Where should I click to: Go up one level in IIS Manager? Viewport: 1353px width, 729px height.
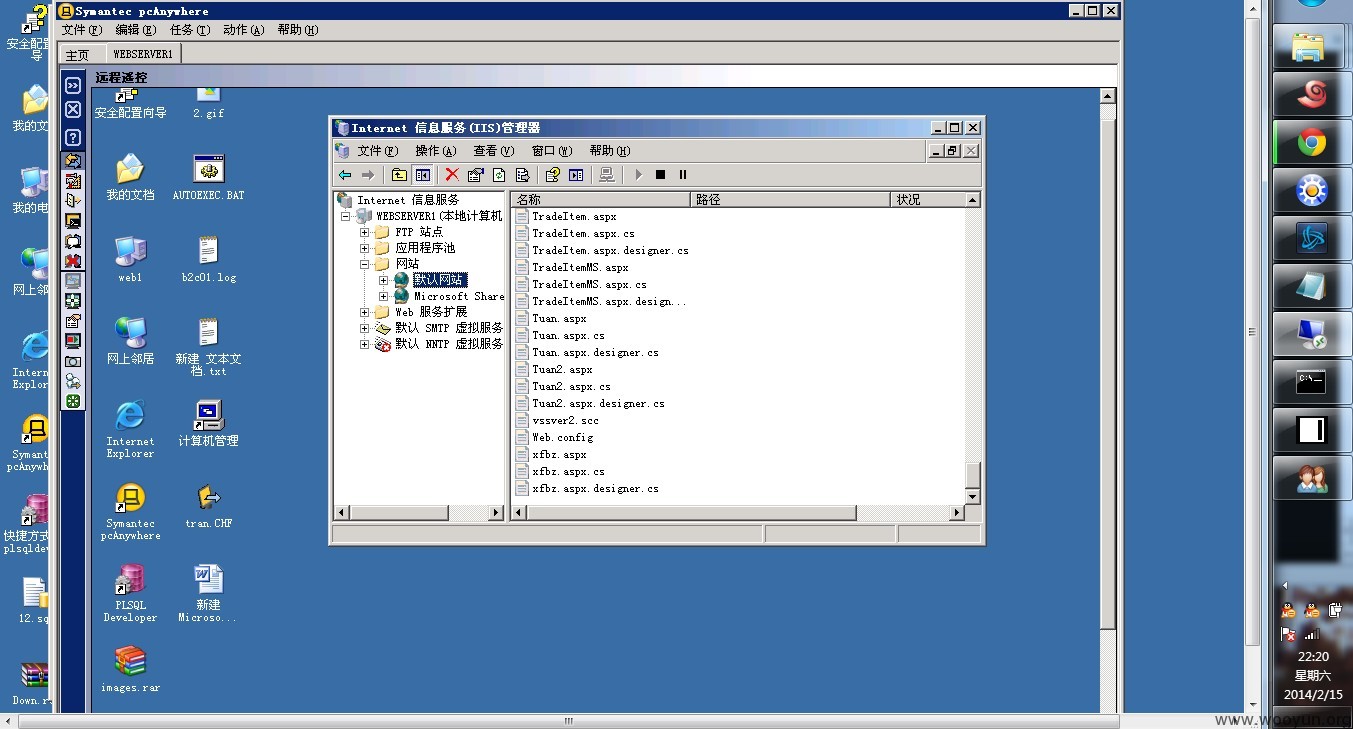coord(399,175)
